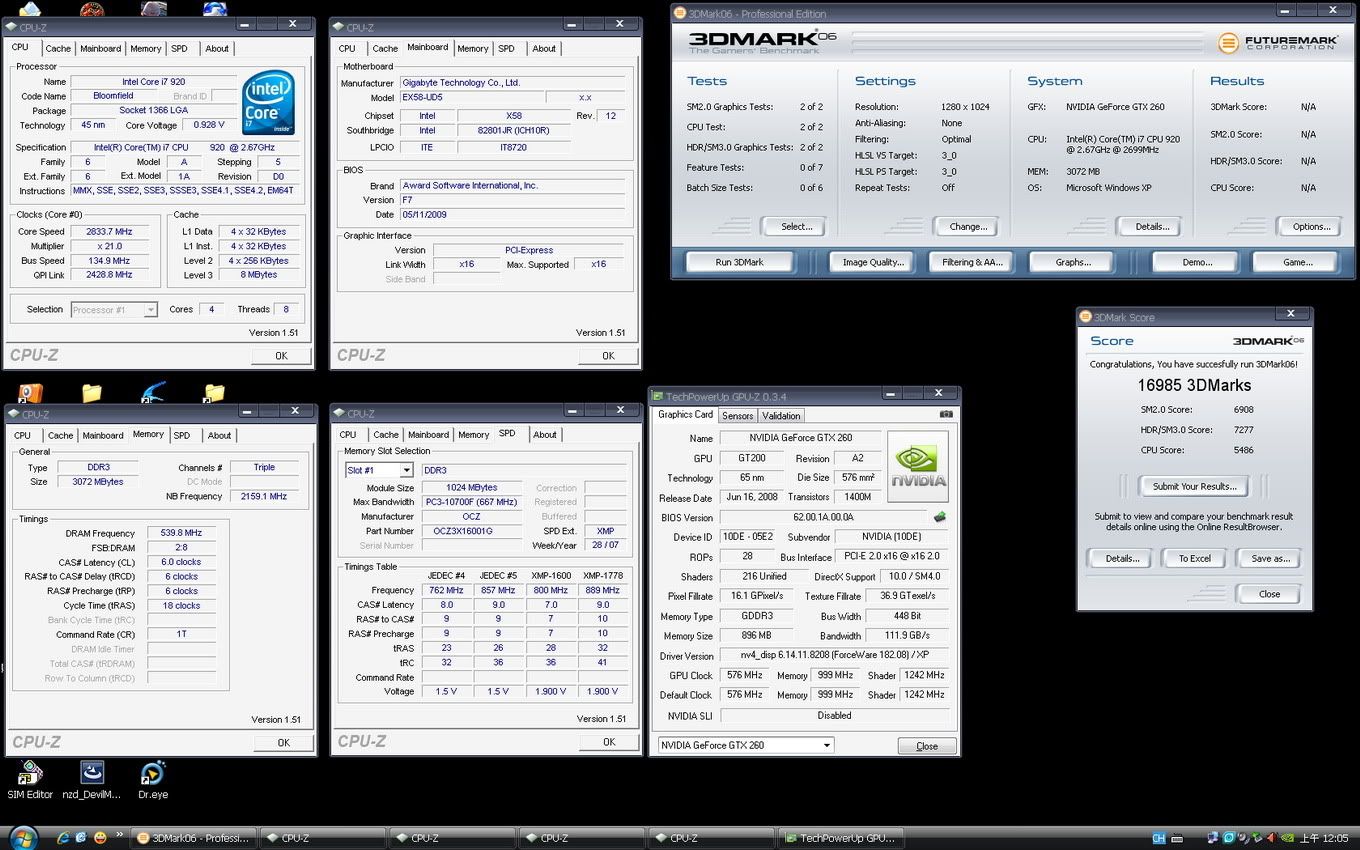This screenshot has height=850, width=1360.
Task: Open the nzd_DevilM... desktop icon
Action: click(x=92, y=780)
